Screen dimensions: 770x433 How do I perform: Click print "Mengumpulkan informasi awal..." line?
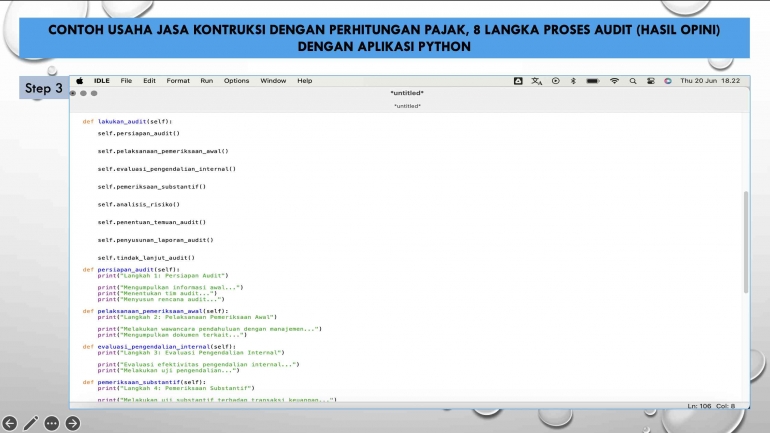(x=170, y=287)
